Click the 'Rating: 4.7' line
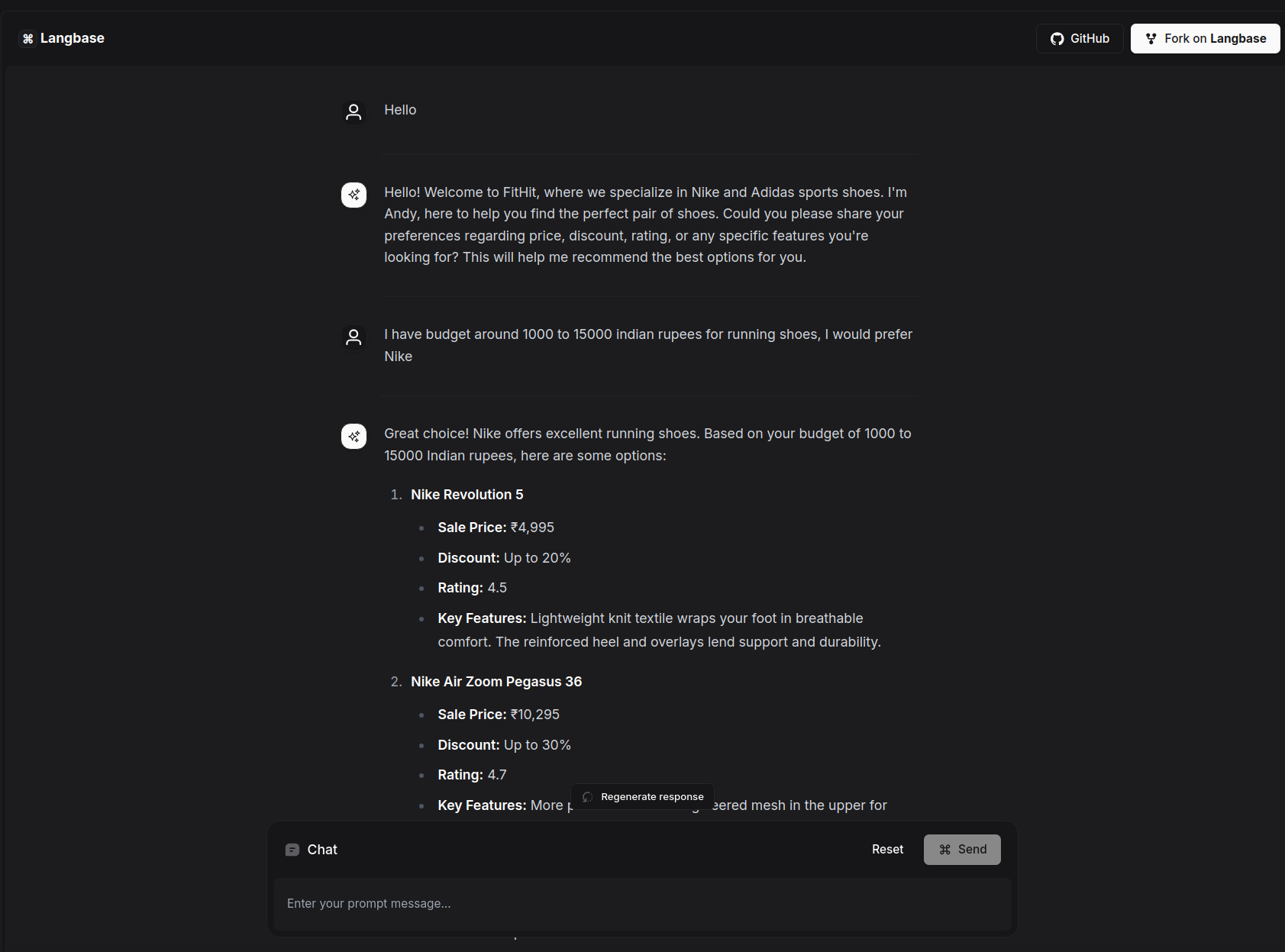This screenshot has width=1285, height=952. click(x=472, y=775)
